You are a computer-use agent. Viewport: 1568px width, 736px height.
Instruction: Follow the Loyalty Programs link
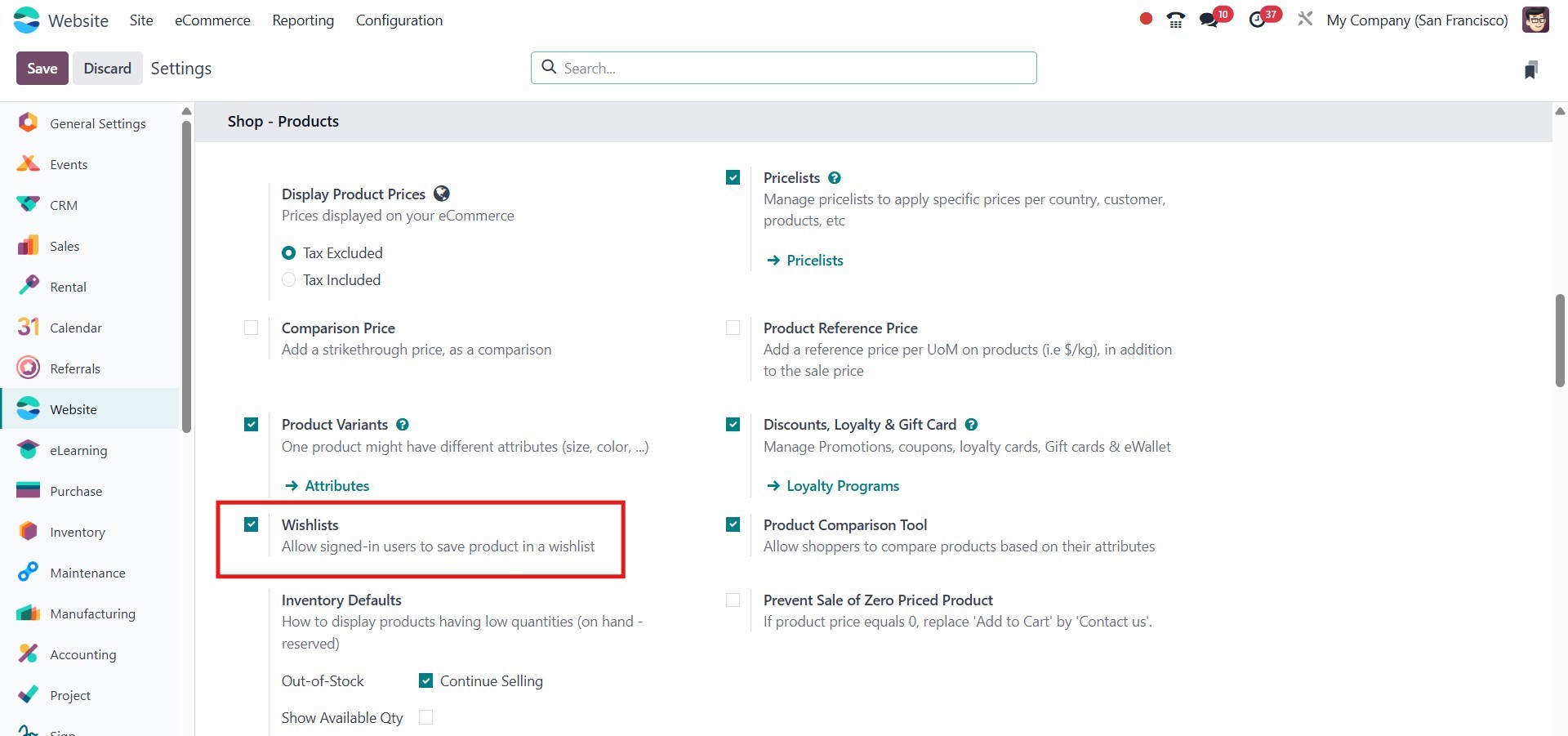842,486
